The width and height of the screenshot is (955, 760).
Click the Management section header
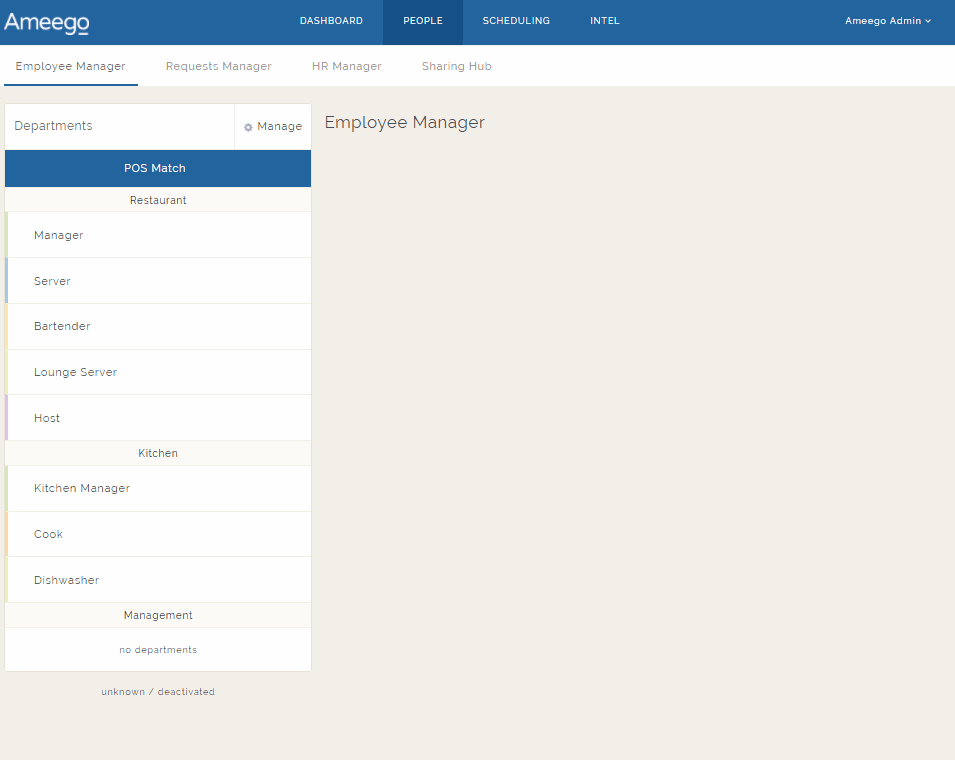(157, 615)
